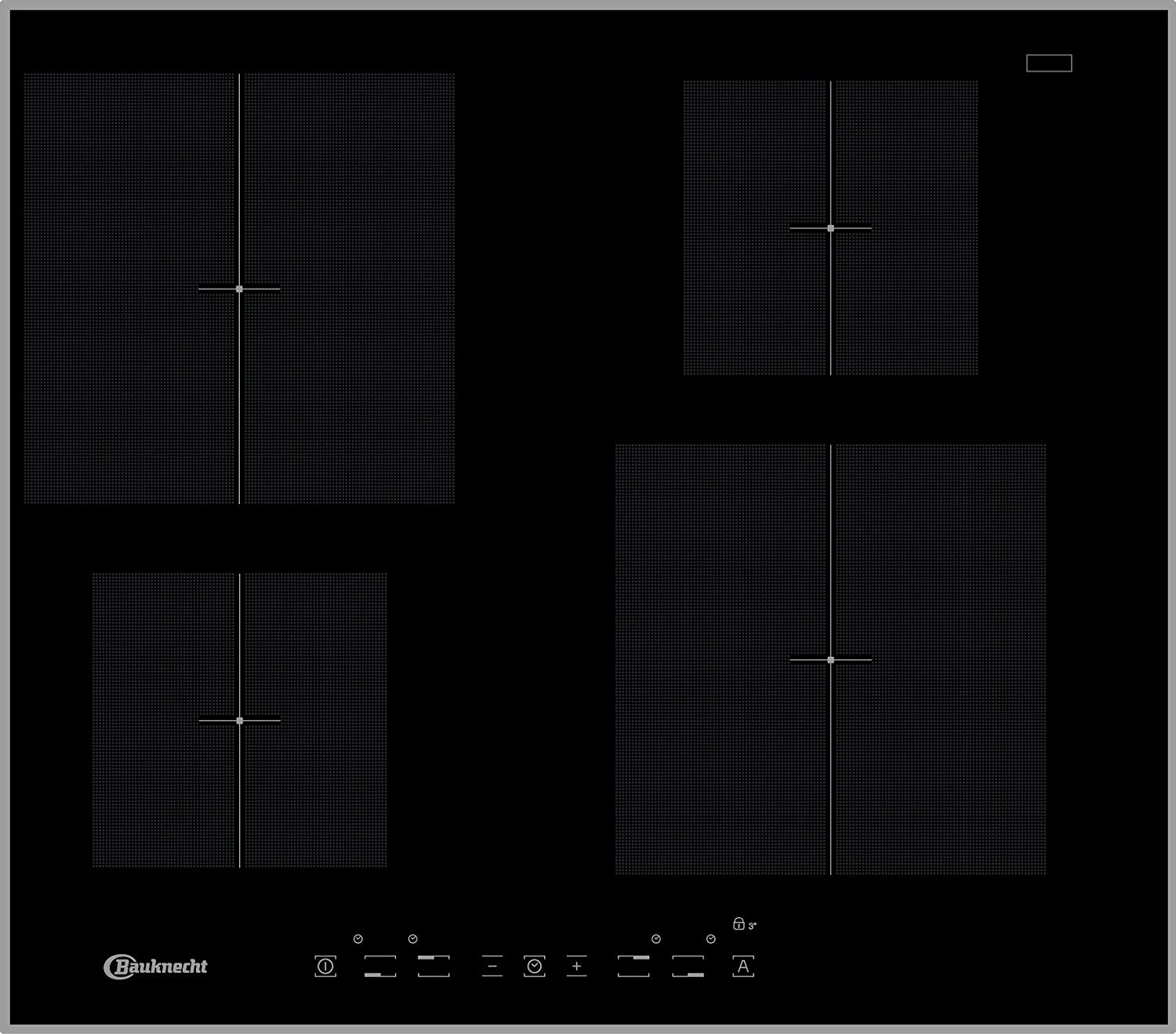
Task: Tap the central timer clock key
Action: click(x=535, y=967)
